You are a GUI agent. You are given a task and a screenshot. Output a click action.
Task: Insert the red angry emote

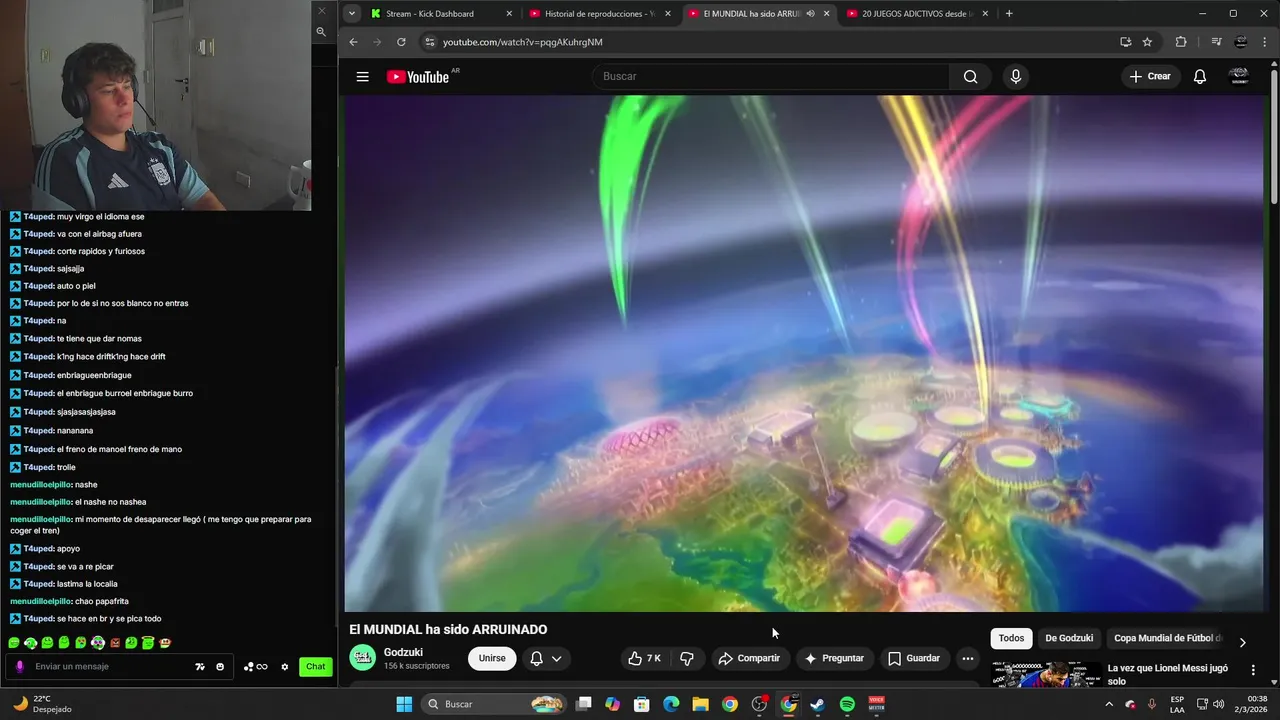tap(115, 643)
